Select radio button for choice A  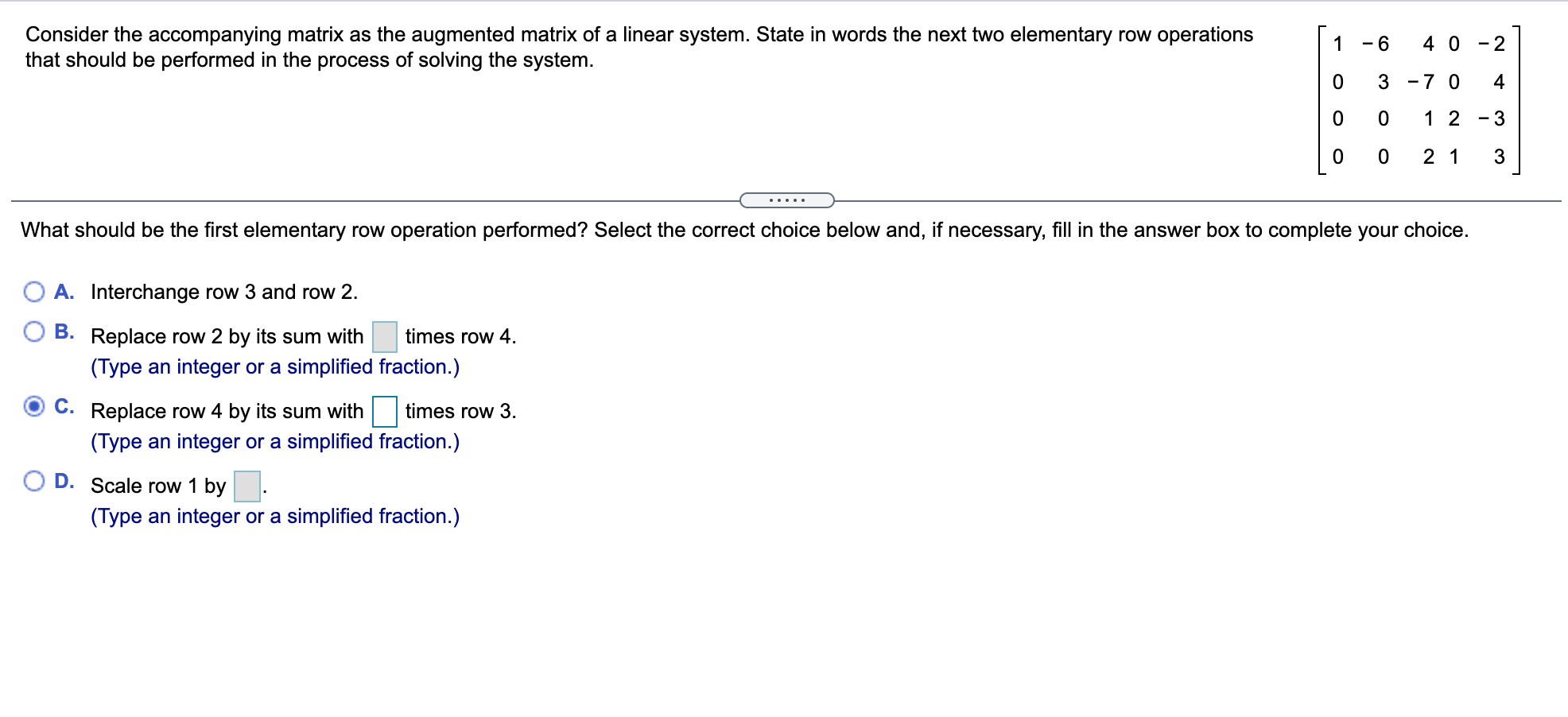[x=33, y=293]
